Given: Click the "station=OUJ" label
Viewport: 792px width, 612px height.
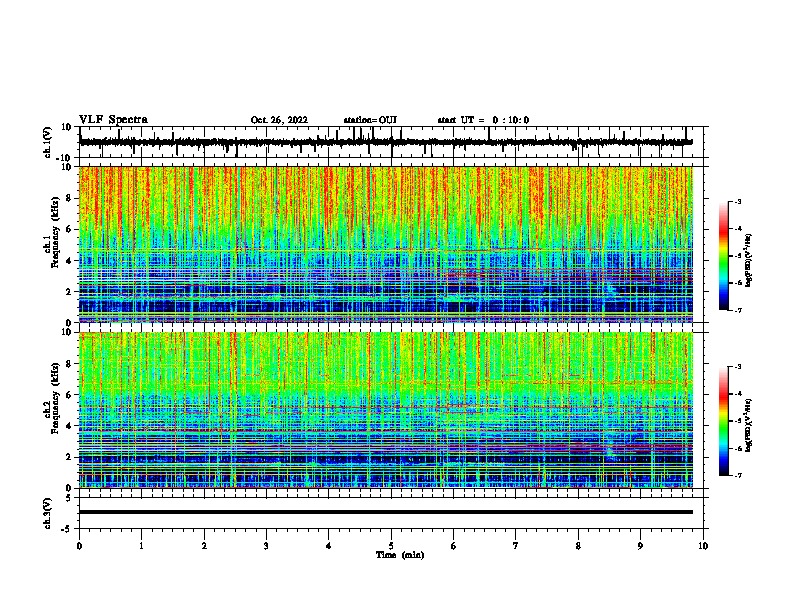Looking at the screenshot, I should click(370, 120).
